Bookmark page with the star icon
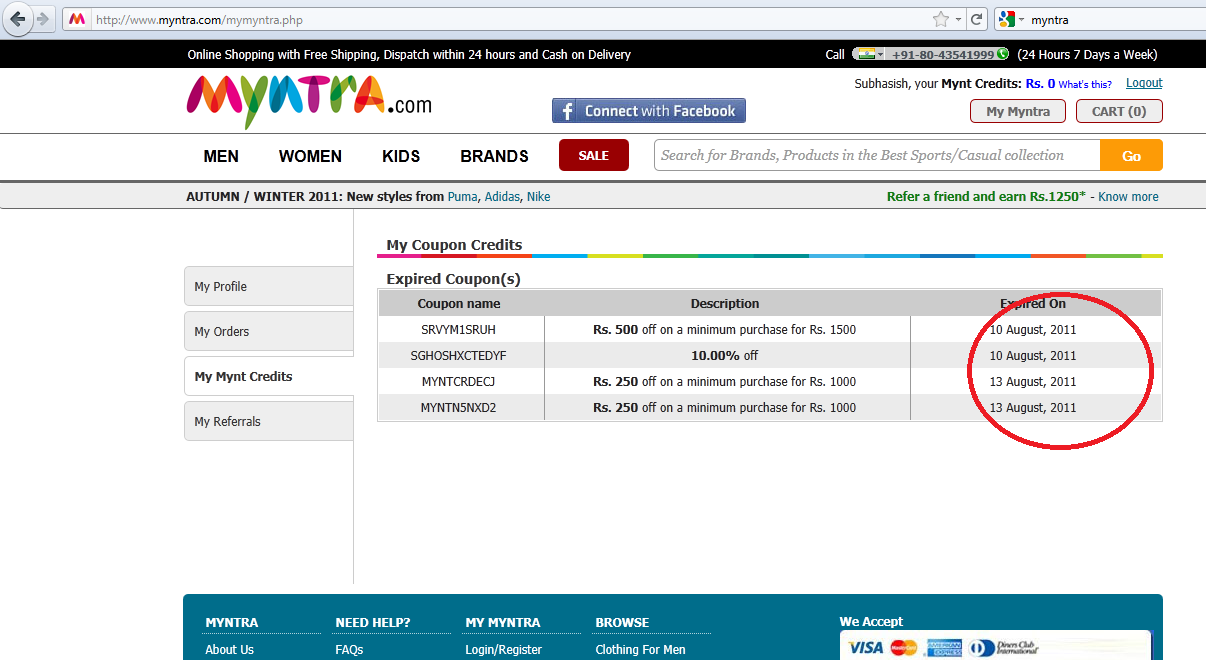1206x660 pixels. pyautogui.click(x=940, y=19)
